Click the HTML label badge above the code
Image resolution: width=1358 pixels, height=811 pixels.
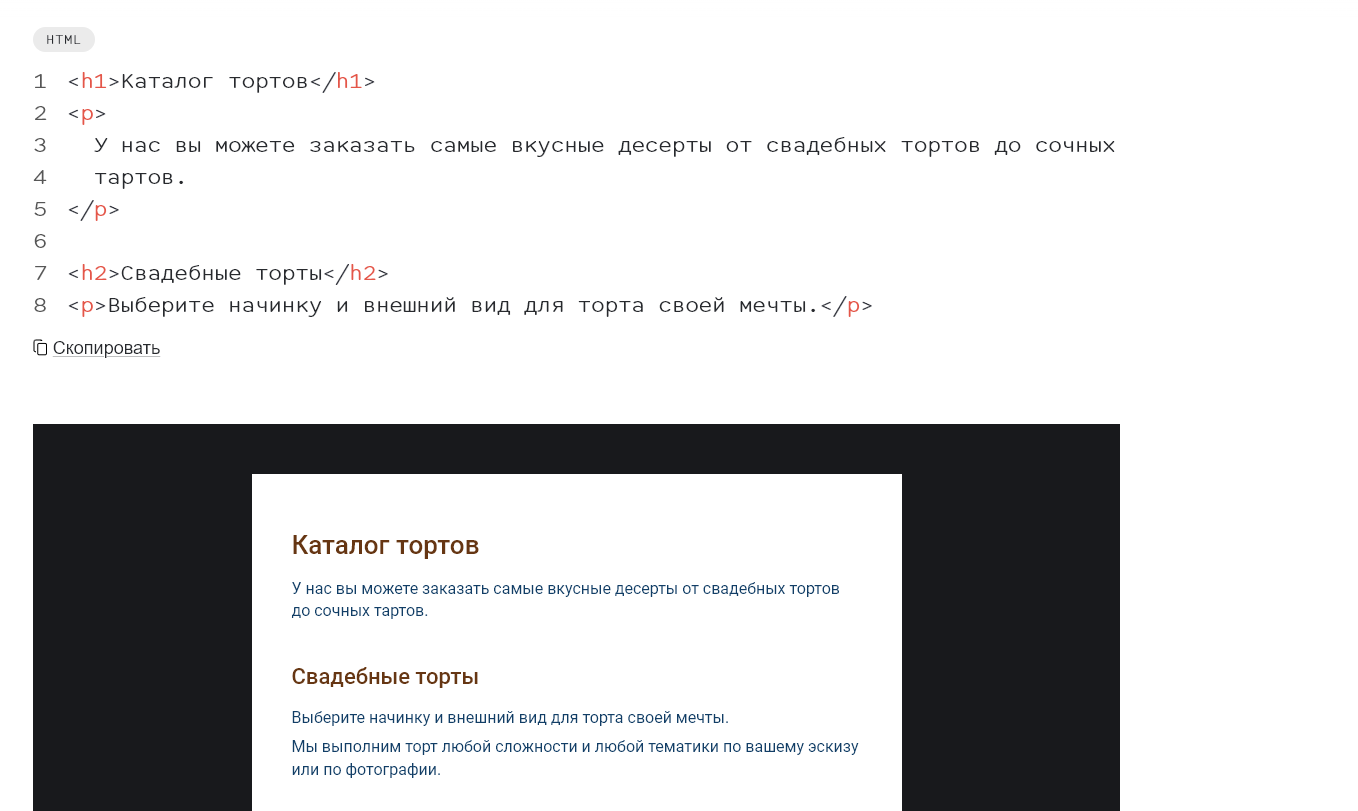(x=63, y=39)
